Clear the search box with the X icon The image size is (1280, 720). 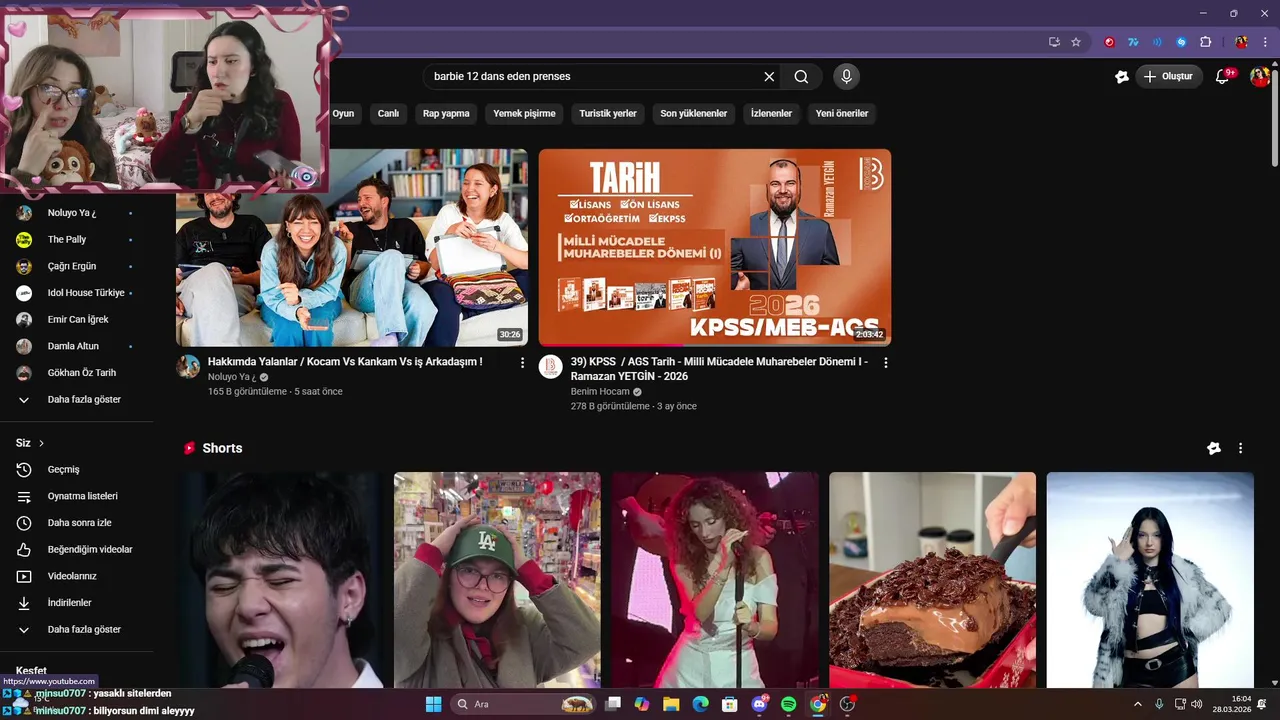(769, 77)
